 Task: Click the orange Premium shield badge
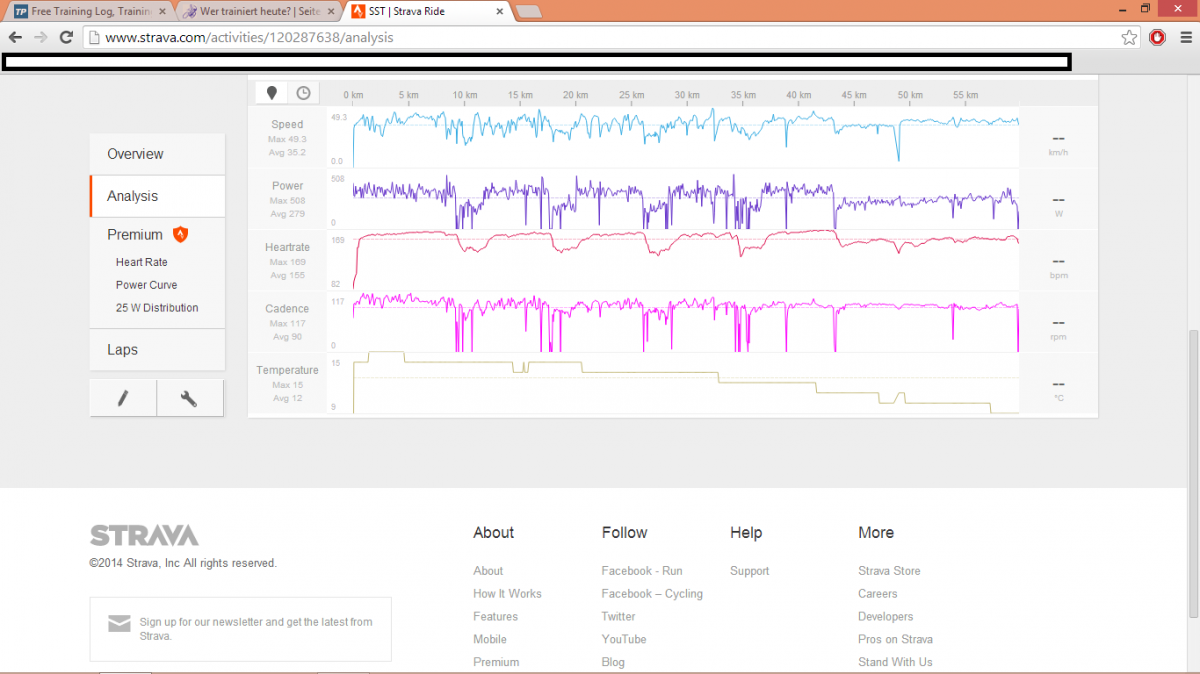point(180,234)
